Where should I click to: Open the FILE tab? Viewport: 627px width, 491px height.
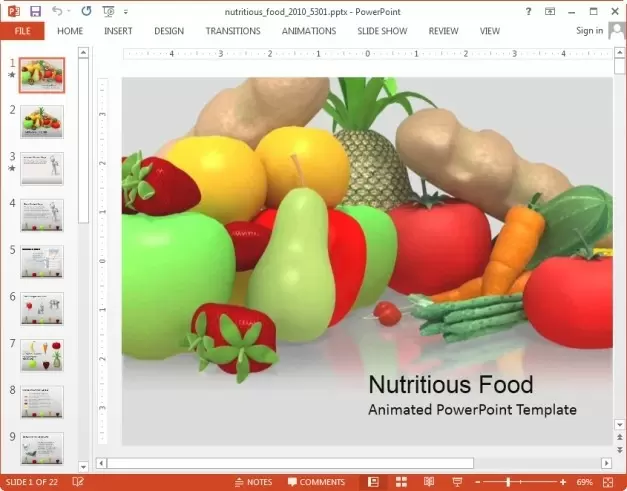tap(22, 31)
